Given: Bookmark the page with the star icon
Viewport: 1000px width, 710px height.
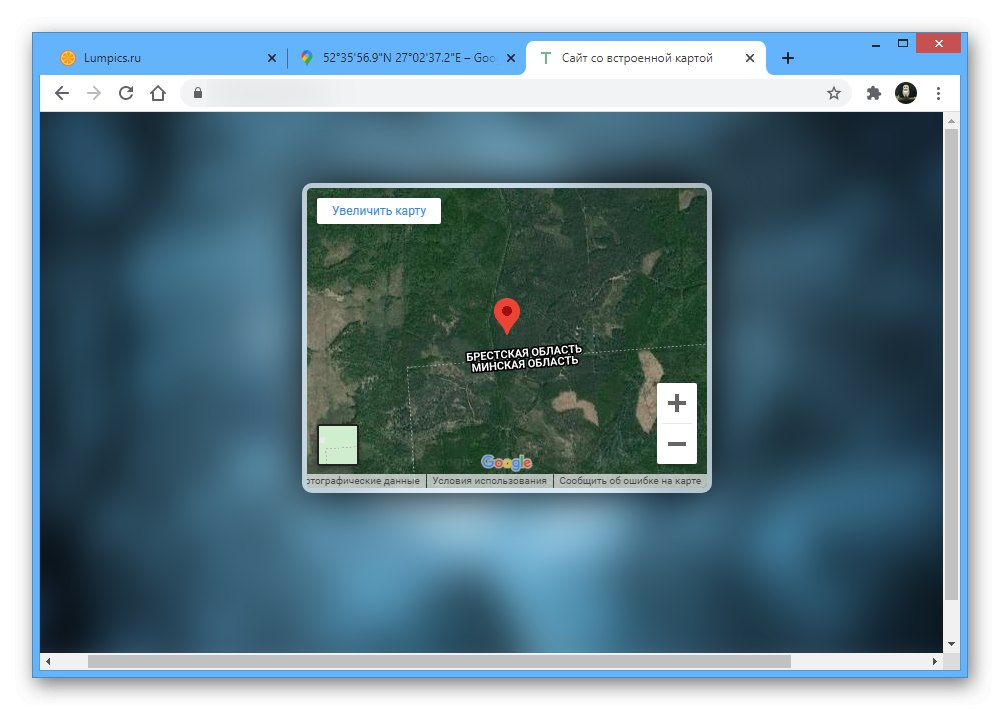Looking at the screenshot, I should click(834, 92).
